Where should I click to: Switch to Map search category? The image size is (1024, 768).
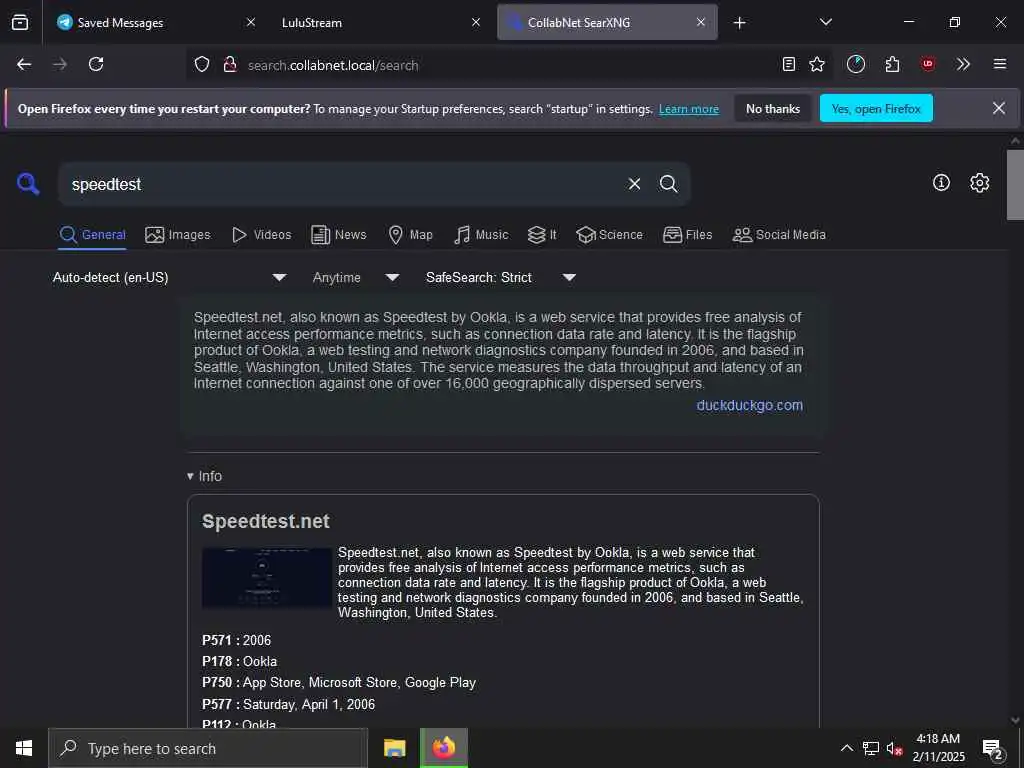pyautogui.click(x=410, y=235)
